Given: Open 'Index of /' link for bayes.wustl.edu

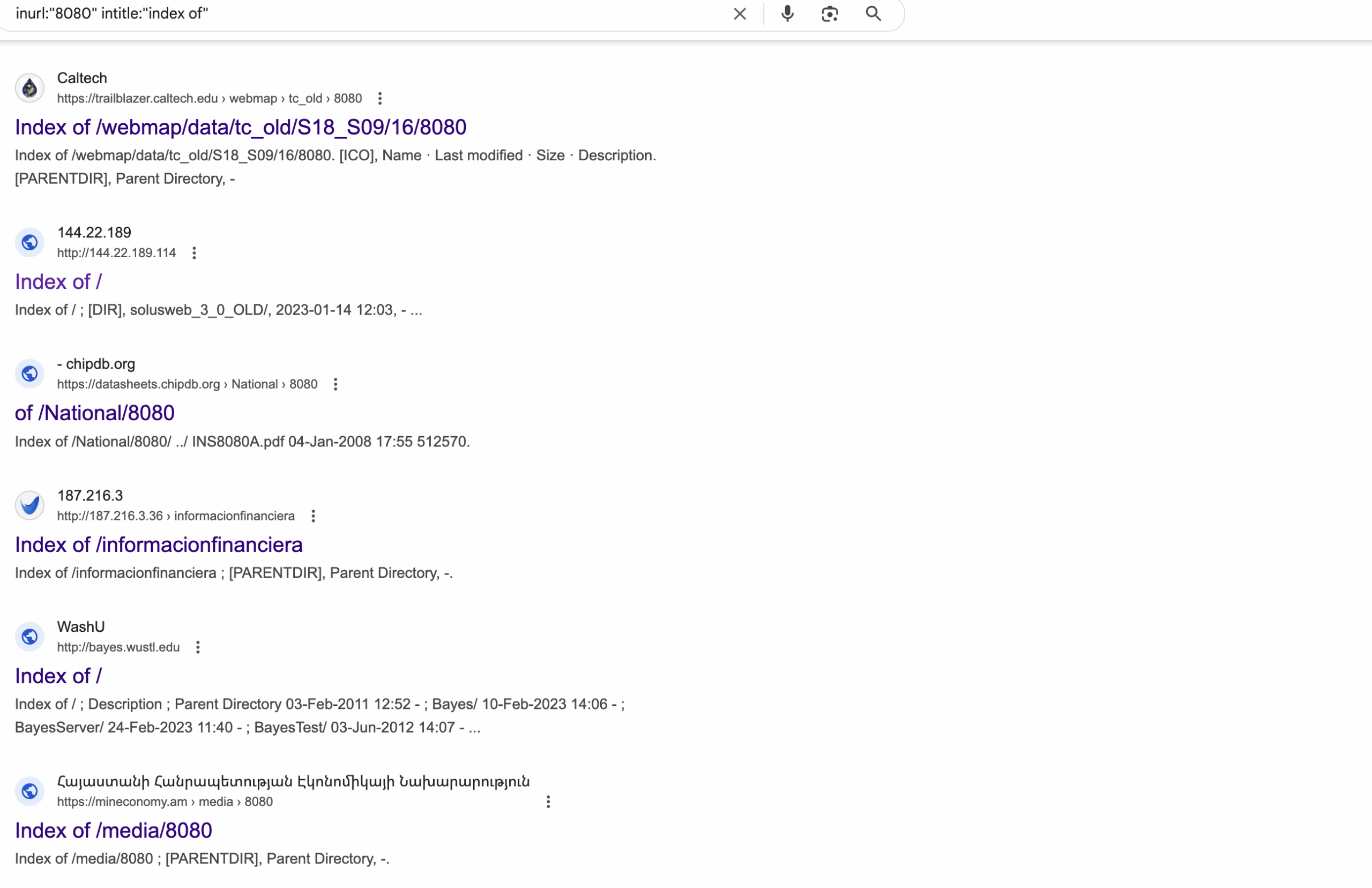Looking at the screenshot, I should pyautogui.click(x=58, y=676).
